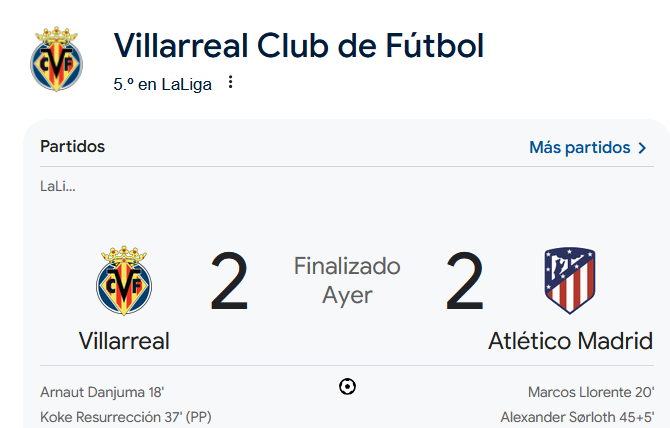The height and width of the screenshot is (428, 670).
Task: Click scorer Alexander Sørloth 45+5'
Action: coord(577,417)
